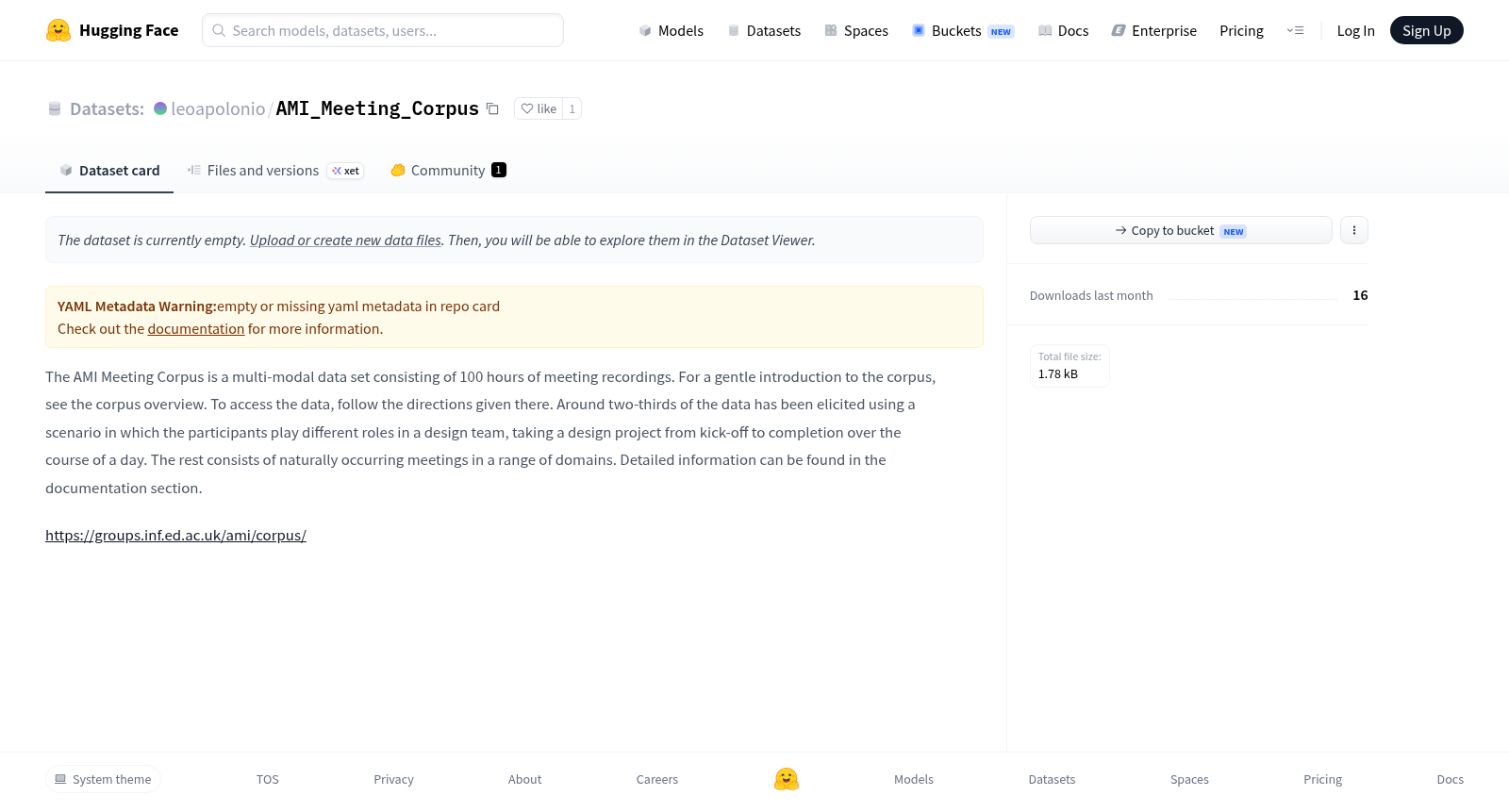Screen dimensions: 1509x812
Task: Click the Copy to bucket button
Action: [1181, 230]
